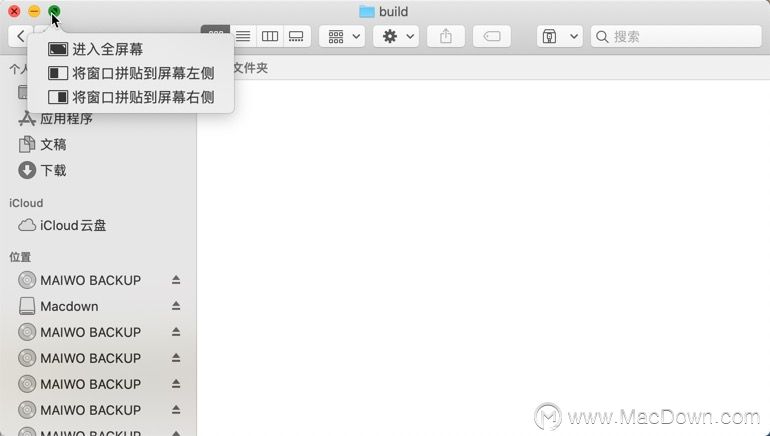This screenshot has width=770, height=436.
Task: Switch to list view
Action: click(243, 36)
